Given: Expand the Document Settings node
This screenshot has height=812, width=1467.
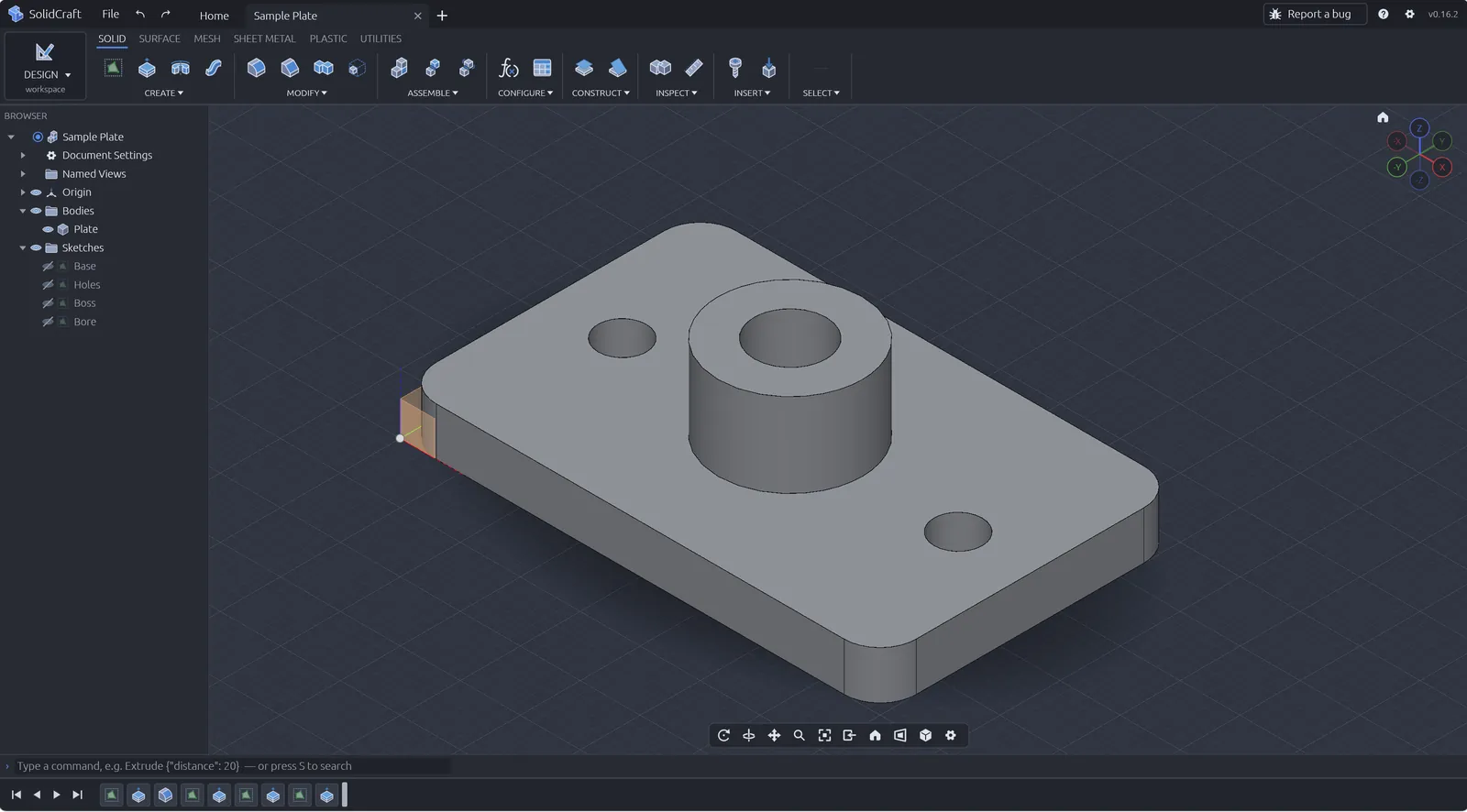Looking at the screenshot, I should coord(23,156).
